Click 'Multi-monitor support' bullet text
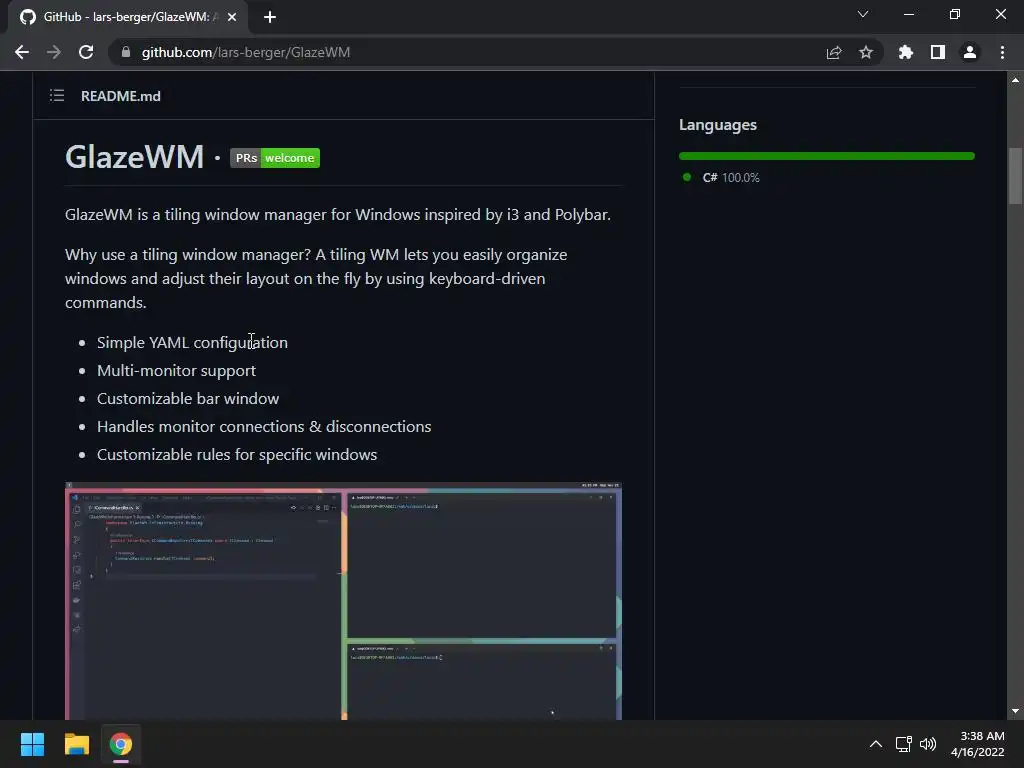Image resolution: width=1024 pixels, height=768 pixels. tap(176, 371)
